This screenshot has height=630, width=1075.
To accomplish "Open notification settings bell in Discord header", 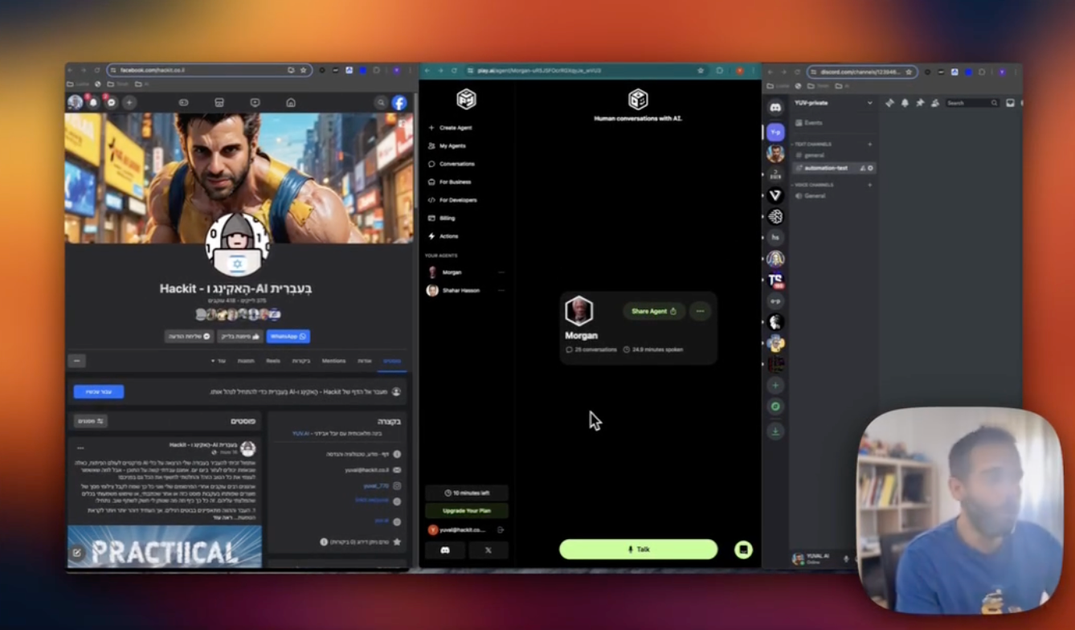I will [x=905, y=103].
